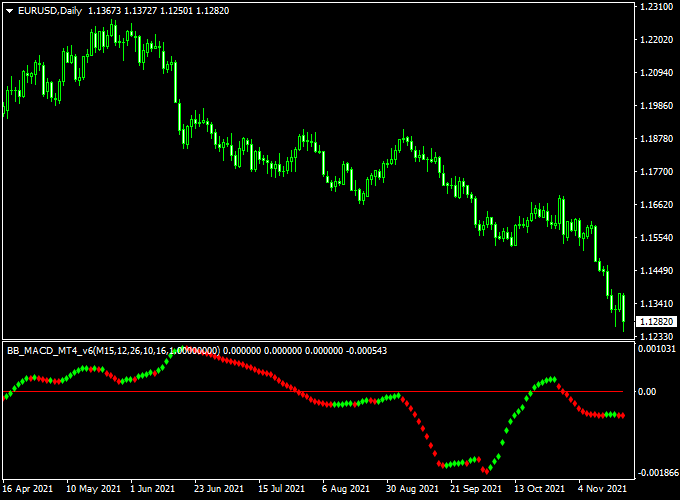
Task: Select the 1.17700 price axis label
Action: point(657,172)
